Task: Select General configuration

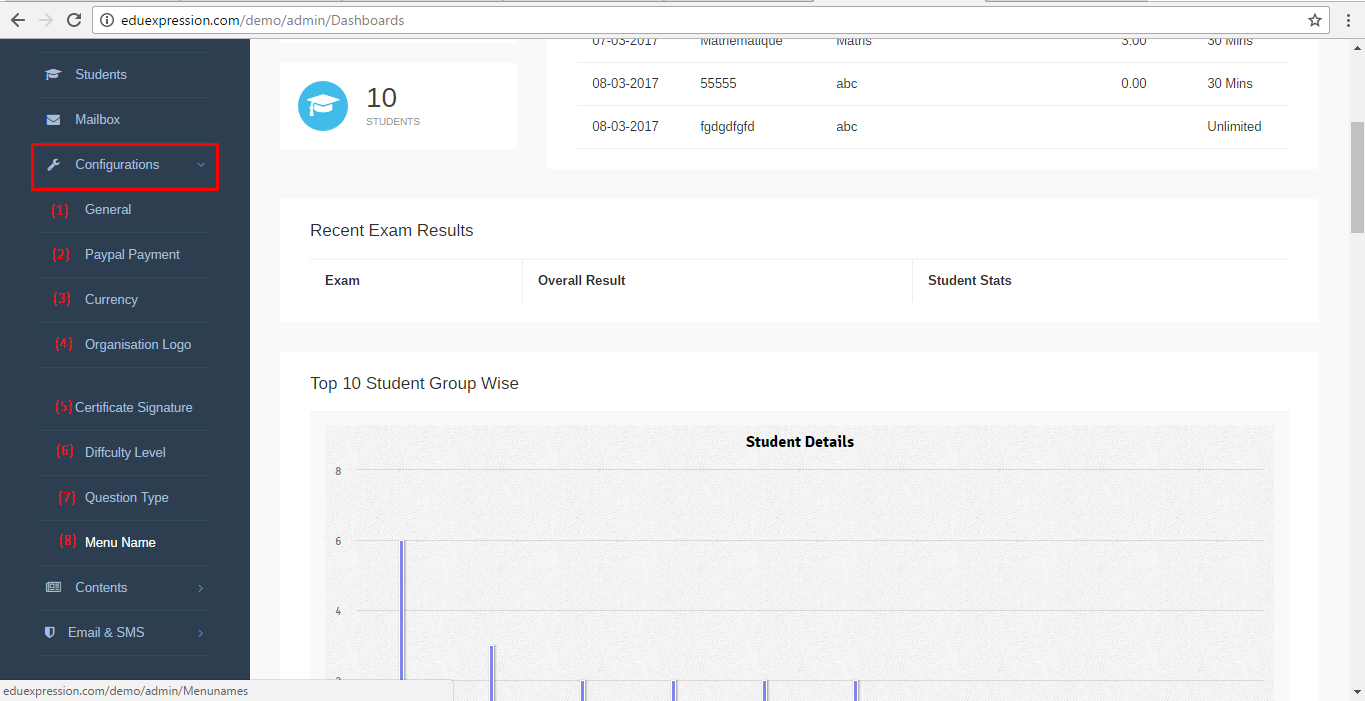Action: point(108,210)
